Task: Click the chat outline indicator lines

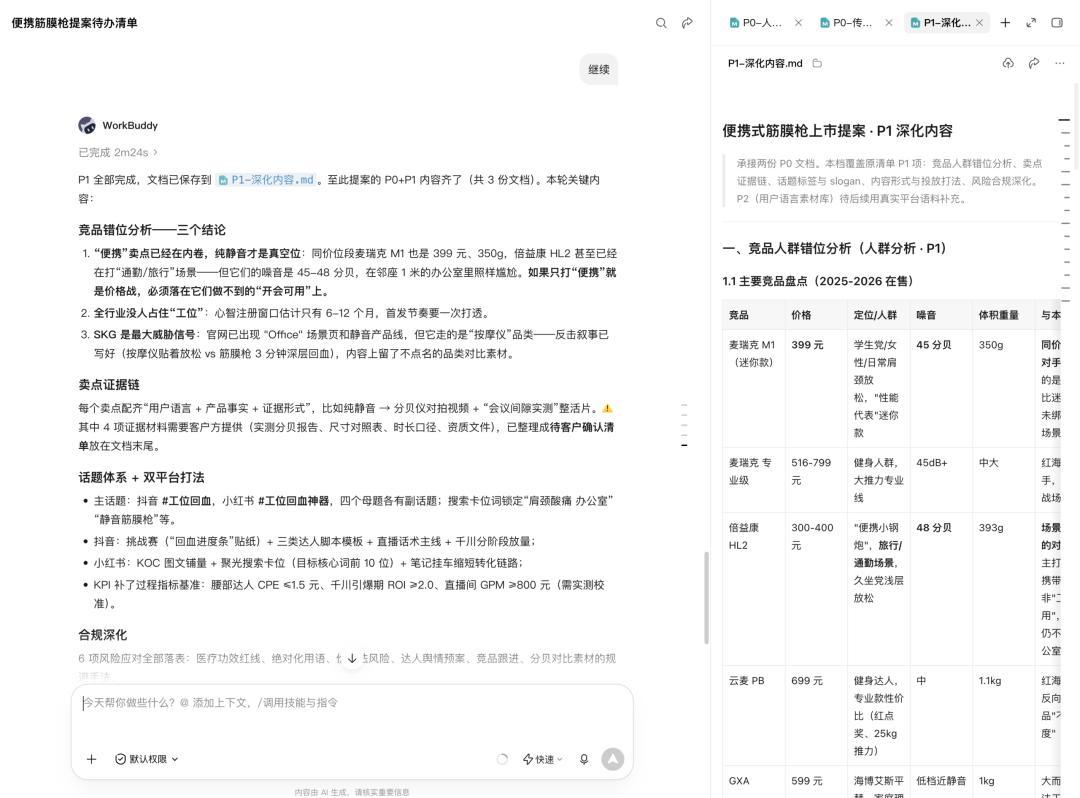Action: pos(684,425)
